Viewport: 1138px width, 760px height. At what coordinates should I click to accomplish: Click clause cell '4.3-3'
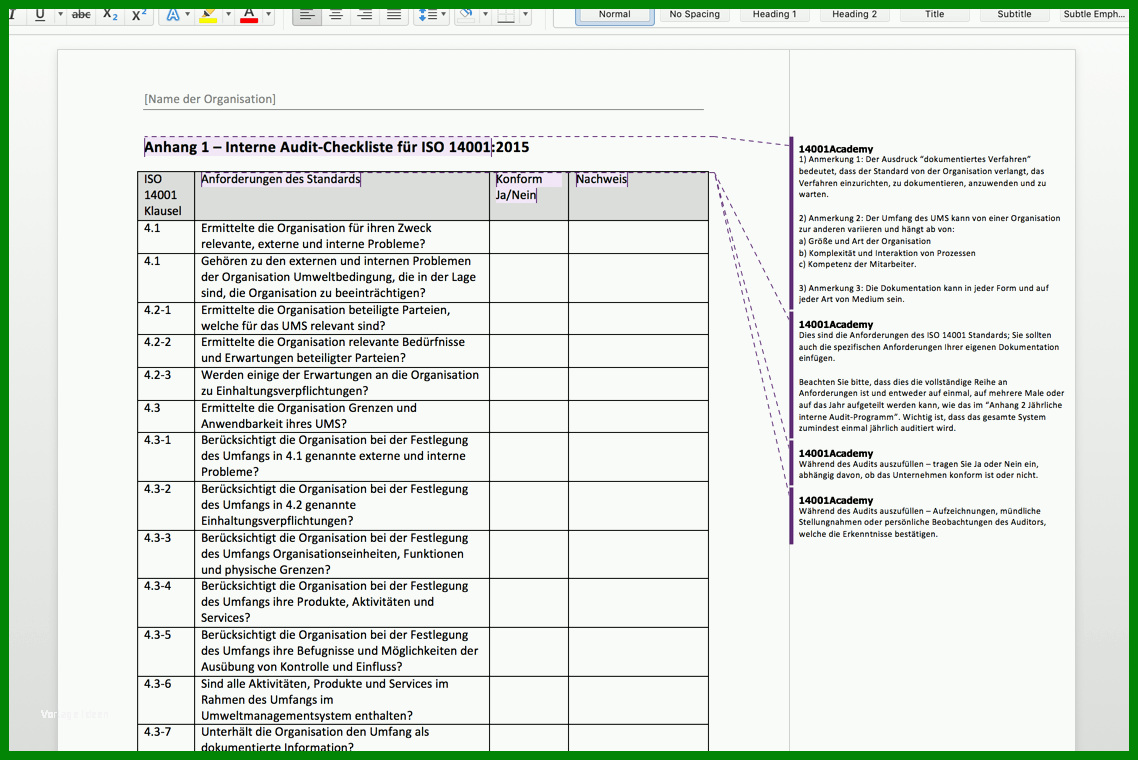[166, 554]
